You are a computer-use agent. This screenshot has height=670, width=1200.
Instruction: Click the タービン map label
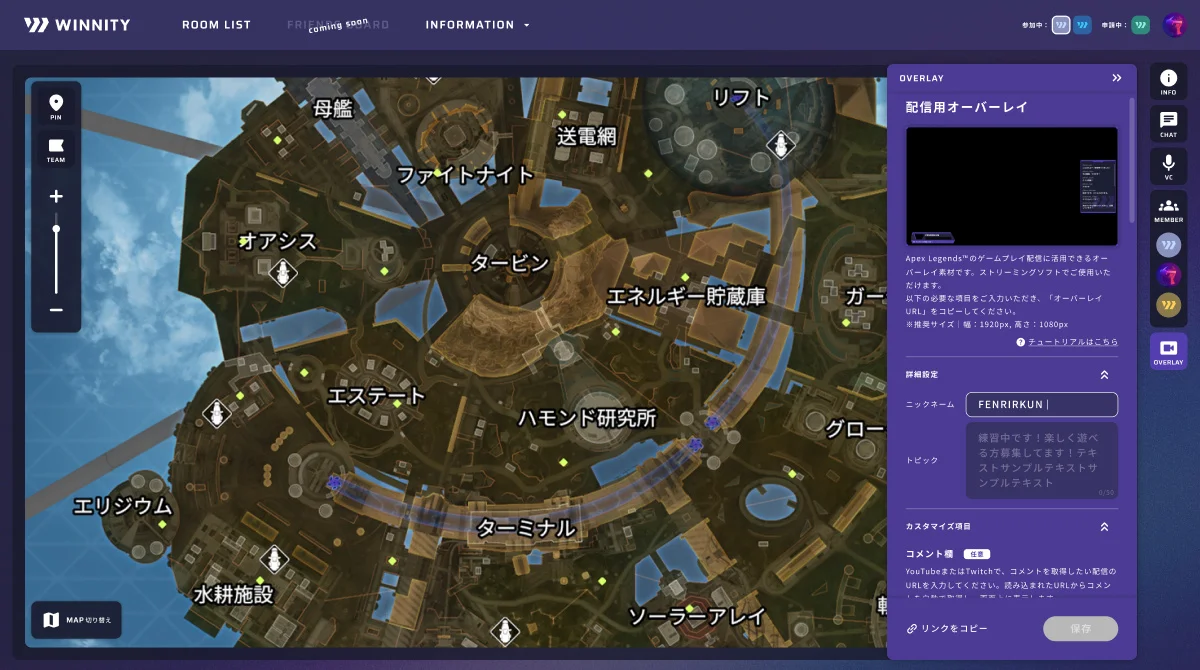tap(510, 263)
